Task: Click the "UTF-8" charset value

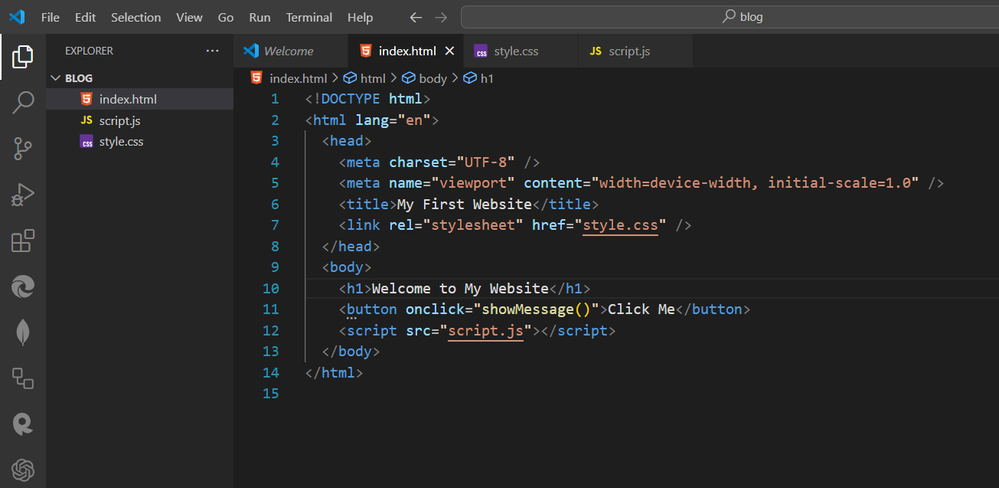Action: 485,162
